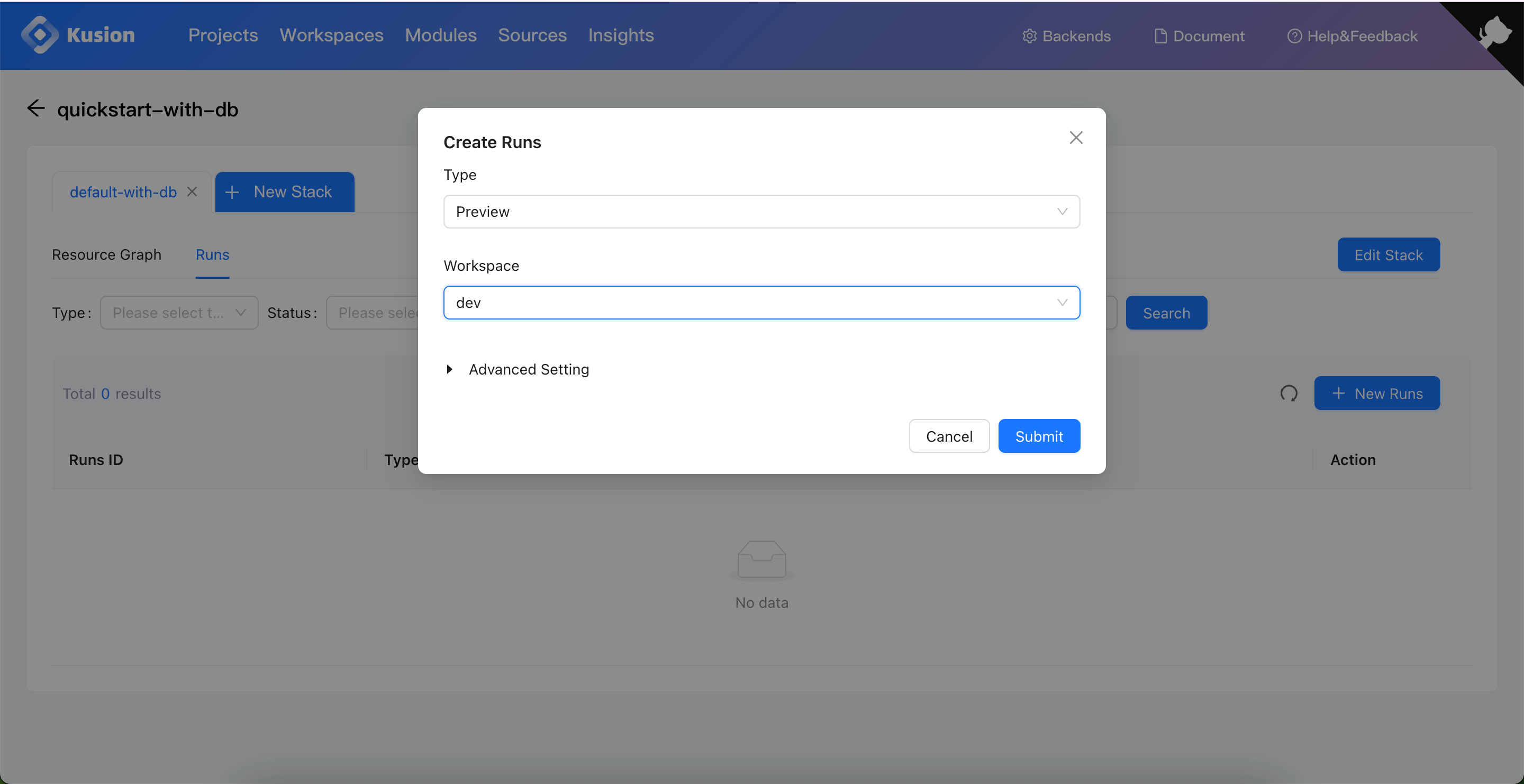Open the Backends settings panel
1524x784 pixels.
pos(1066,35)
